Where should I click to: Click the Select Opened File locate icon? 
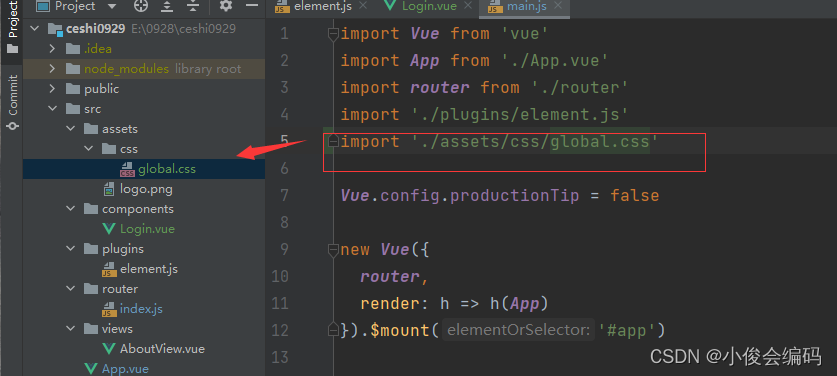pyautogui.click(x=141, y=6)
